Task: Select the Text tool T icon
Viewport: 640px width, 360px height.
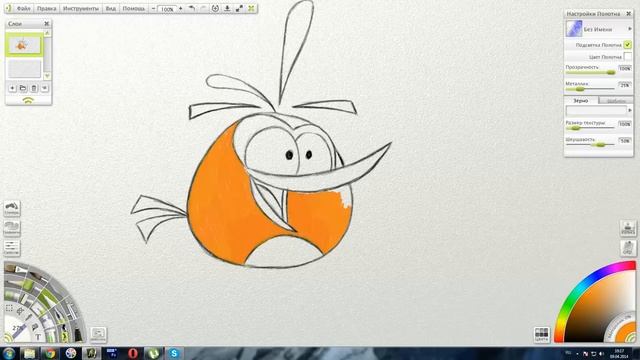Action: click(x=38, y=337)
